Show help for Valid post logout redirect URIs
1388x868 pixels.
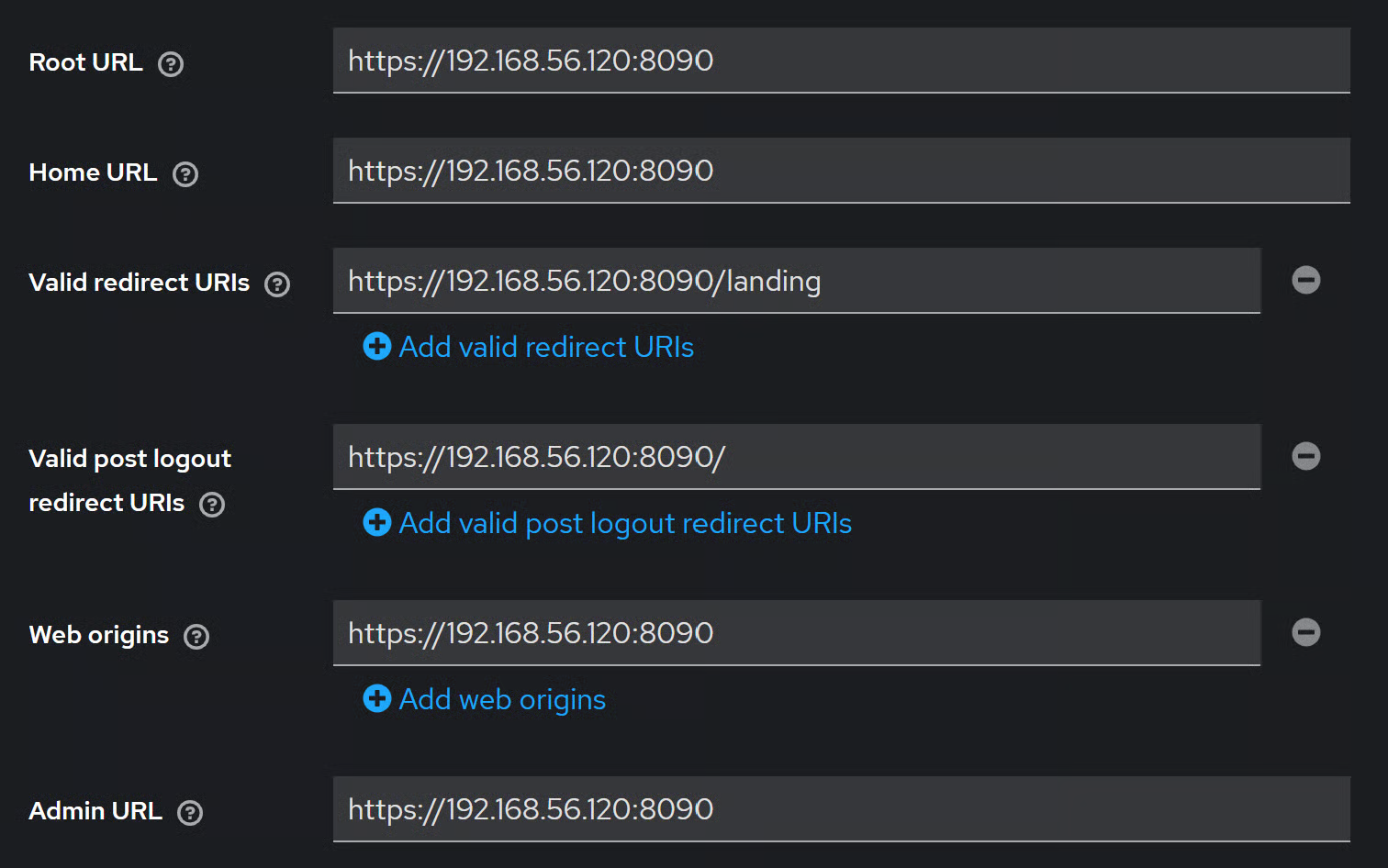[212, 505]
